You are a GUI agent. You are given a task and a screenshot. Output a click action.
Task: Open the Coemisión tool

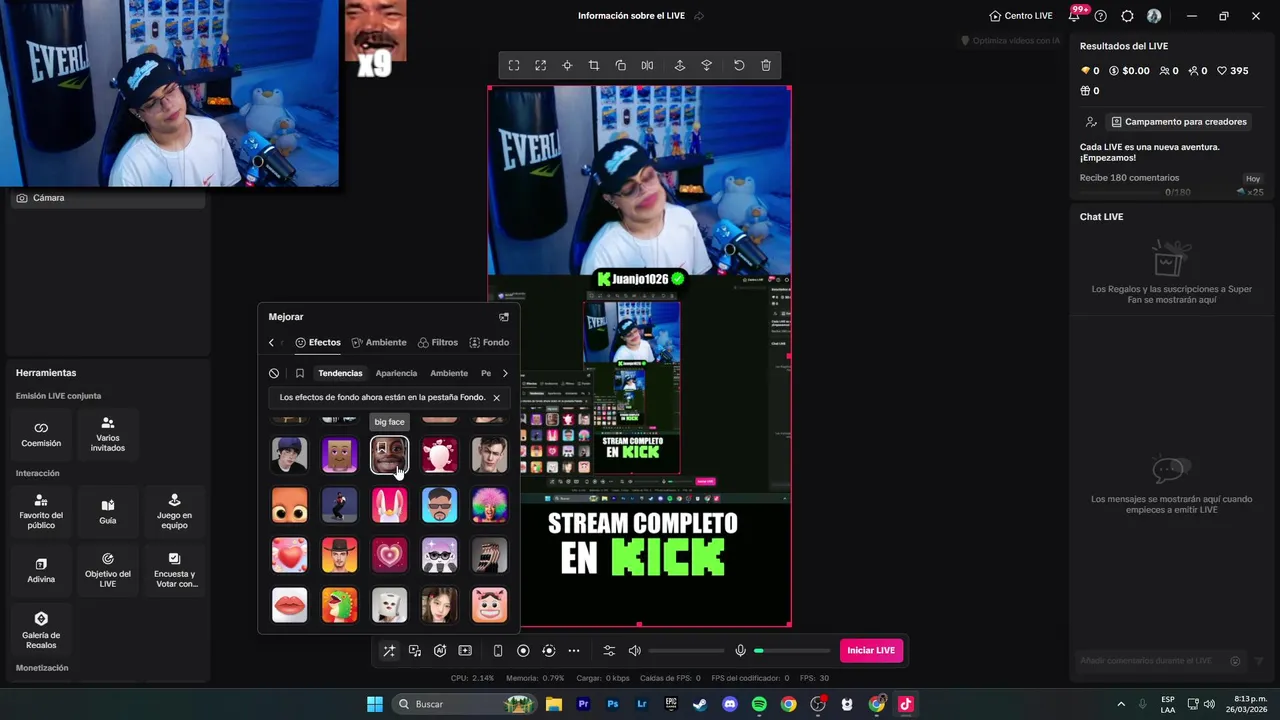pyautogui.click(x=41, y=434)
